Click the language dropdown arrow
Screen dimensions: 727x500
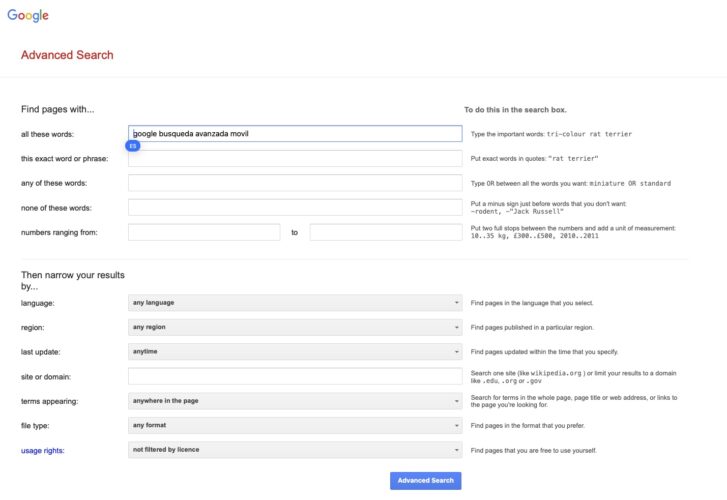pos(456,302)
